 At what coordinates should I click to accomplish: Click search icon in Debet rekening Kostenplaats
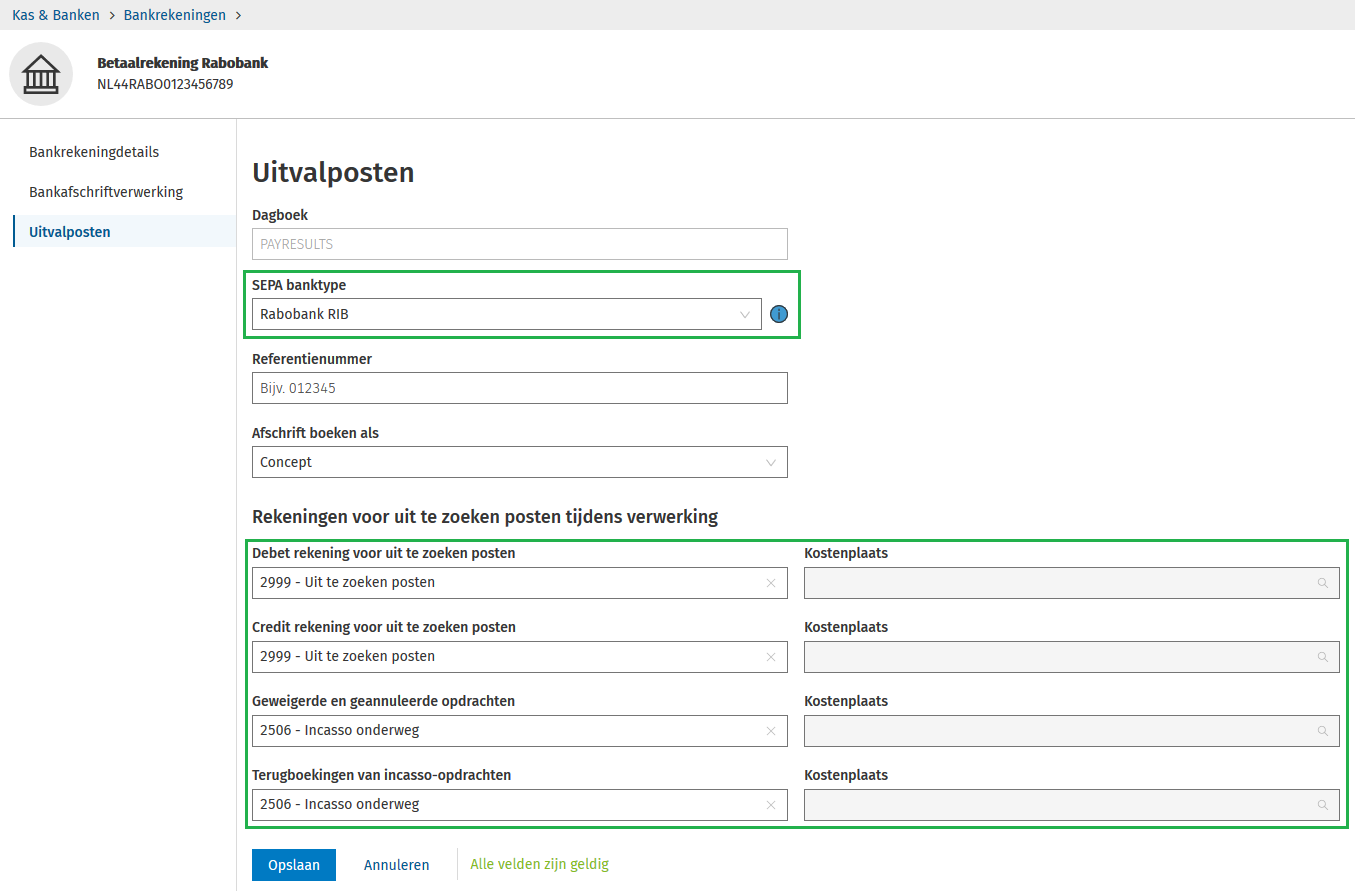[1322, 583]
